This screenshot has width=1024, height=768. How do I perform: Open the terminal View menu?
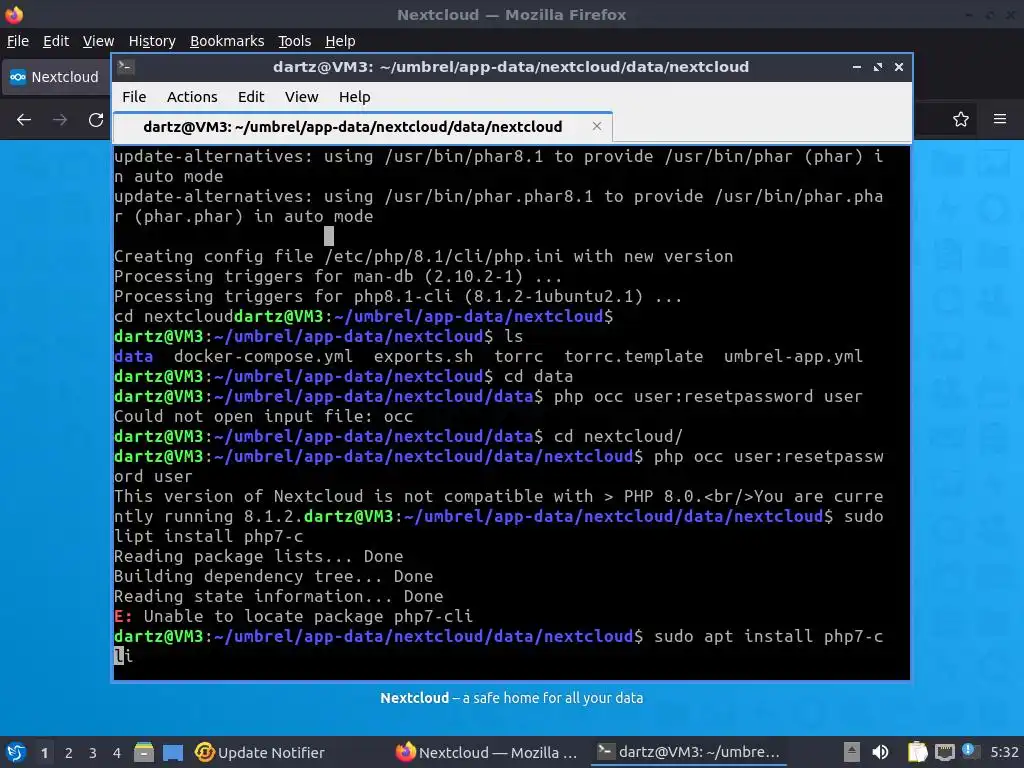[x=301, y=97]
